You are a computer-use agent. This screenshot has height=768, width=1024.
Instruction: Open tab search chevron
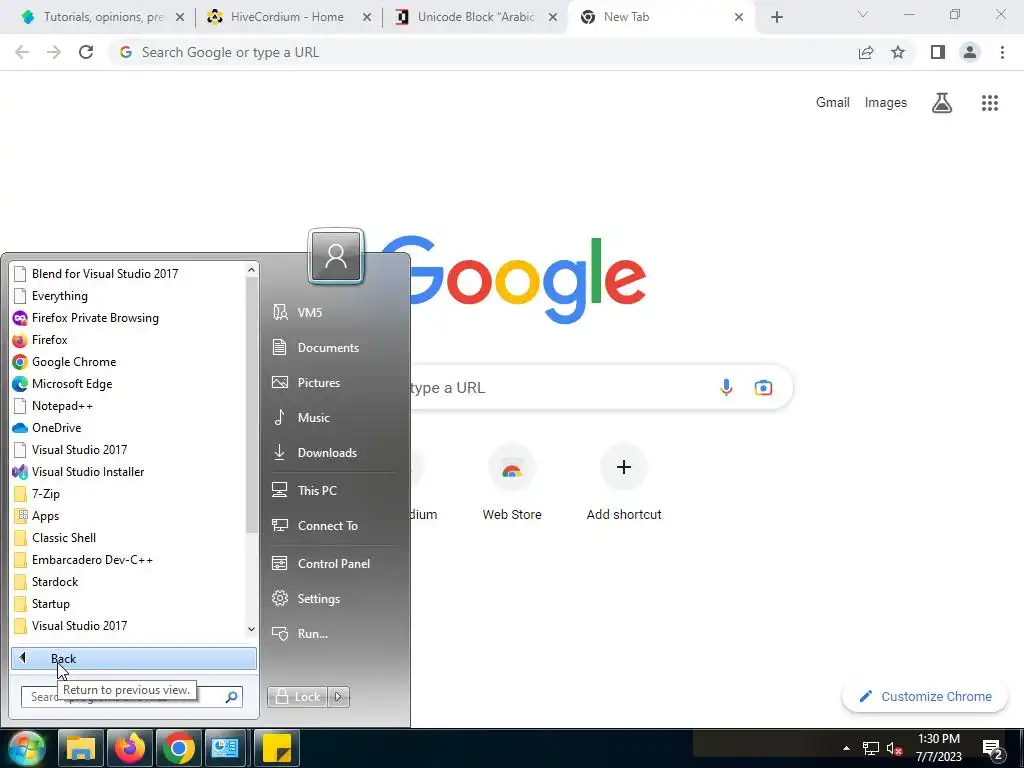863,14
